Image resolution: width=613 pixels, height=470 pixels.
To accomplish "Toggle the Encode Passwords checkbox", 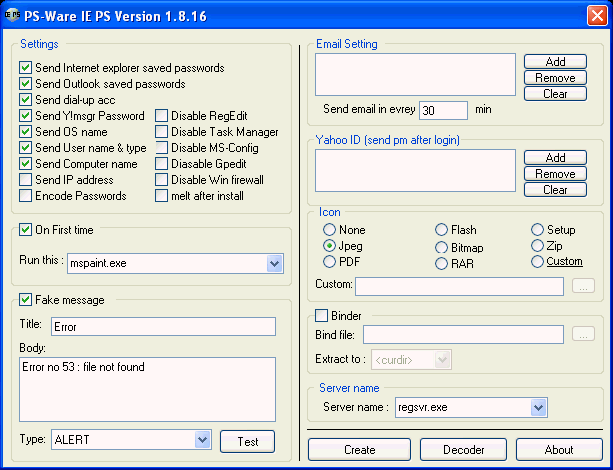I will click(x=26, y=196).
